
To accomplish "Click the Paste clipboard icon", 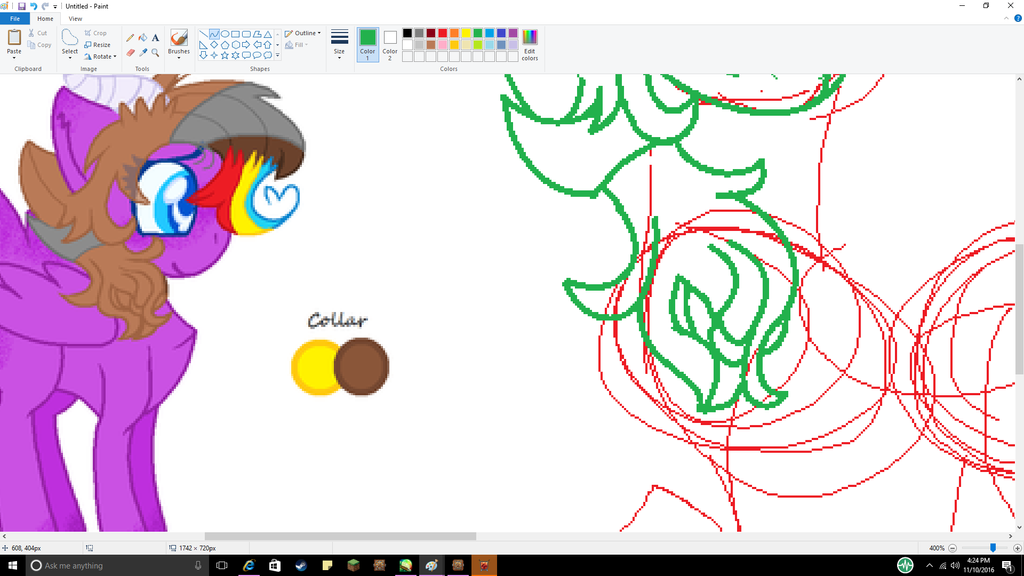I will [14, 37].
